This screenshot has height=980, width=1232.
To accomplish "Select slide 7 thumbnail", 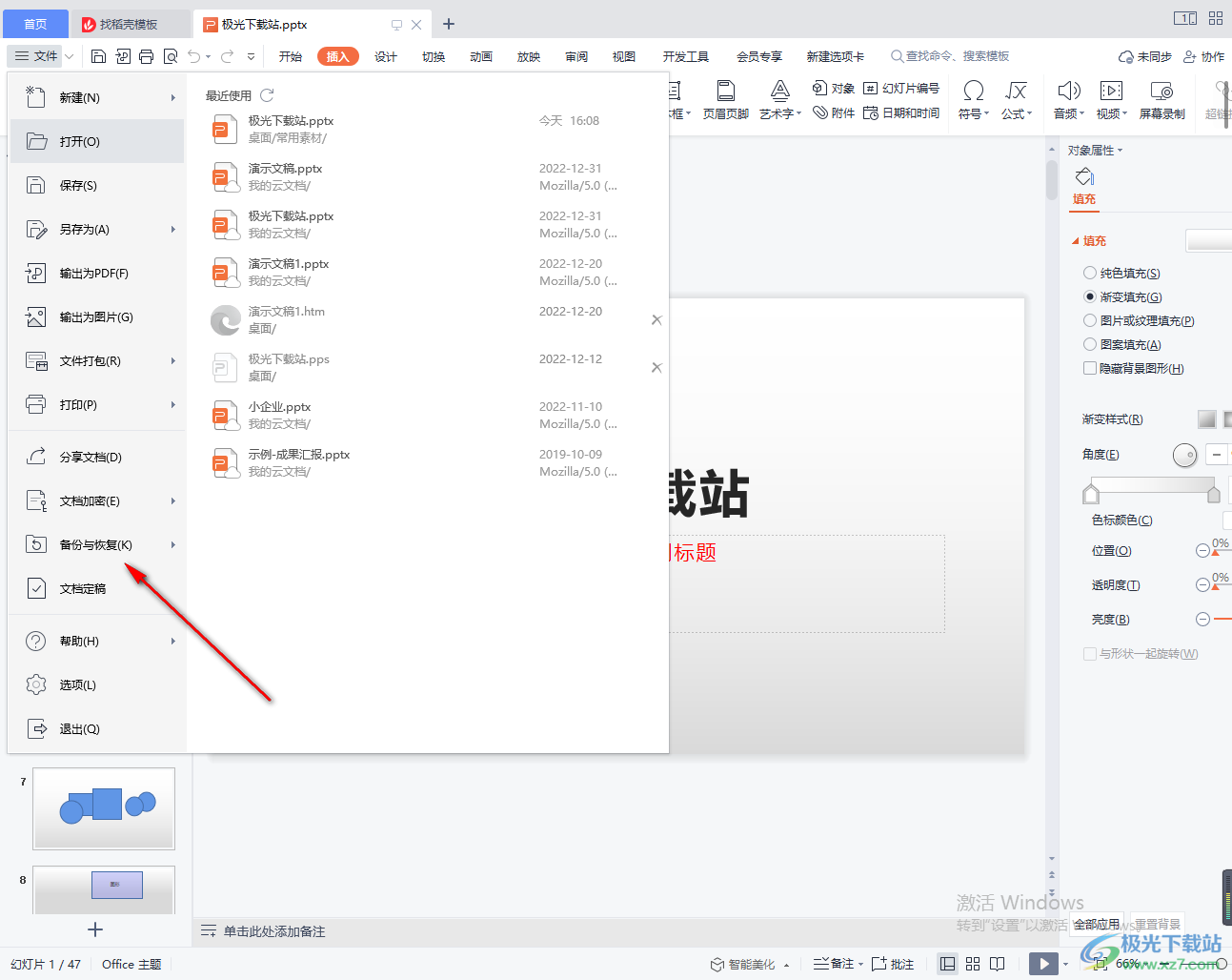I will click(104, 808).
